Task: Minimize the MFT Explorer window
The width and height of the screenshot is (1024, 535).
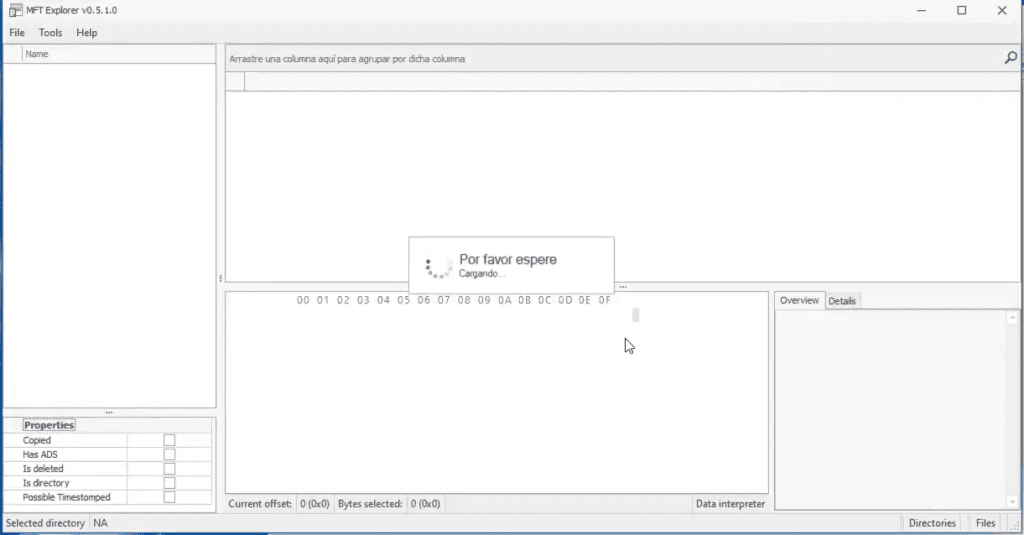Action: [921, 10]
